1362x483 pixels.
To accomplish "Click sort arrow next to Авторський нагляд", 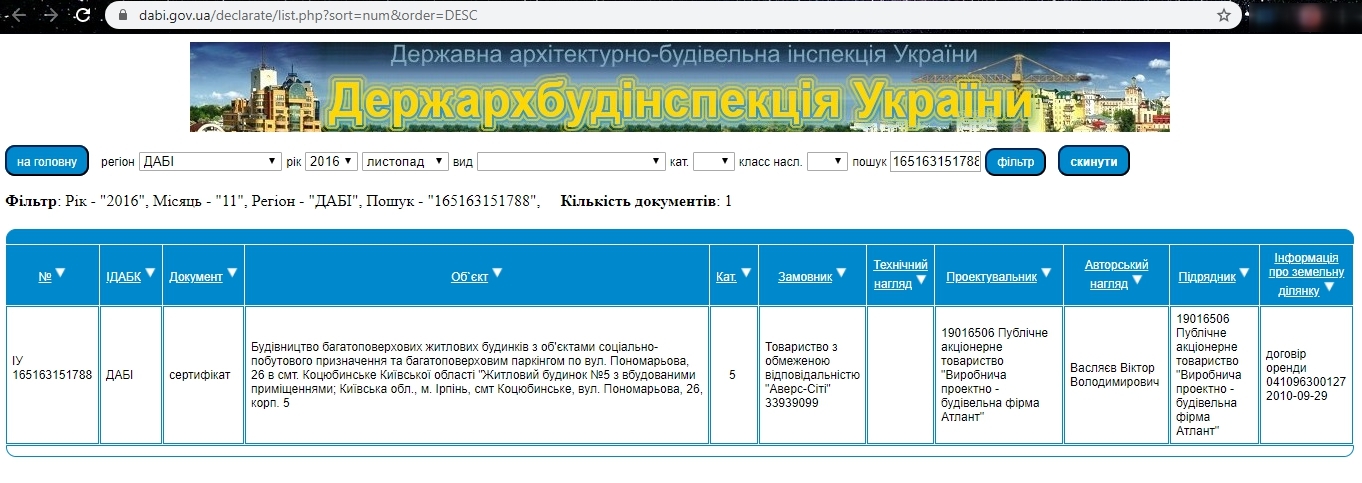I will pyautogui.click(x=1138, y=280).
